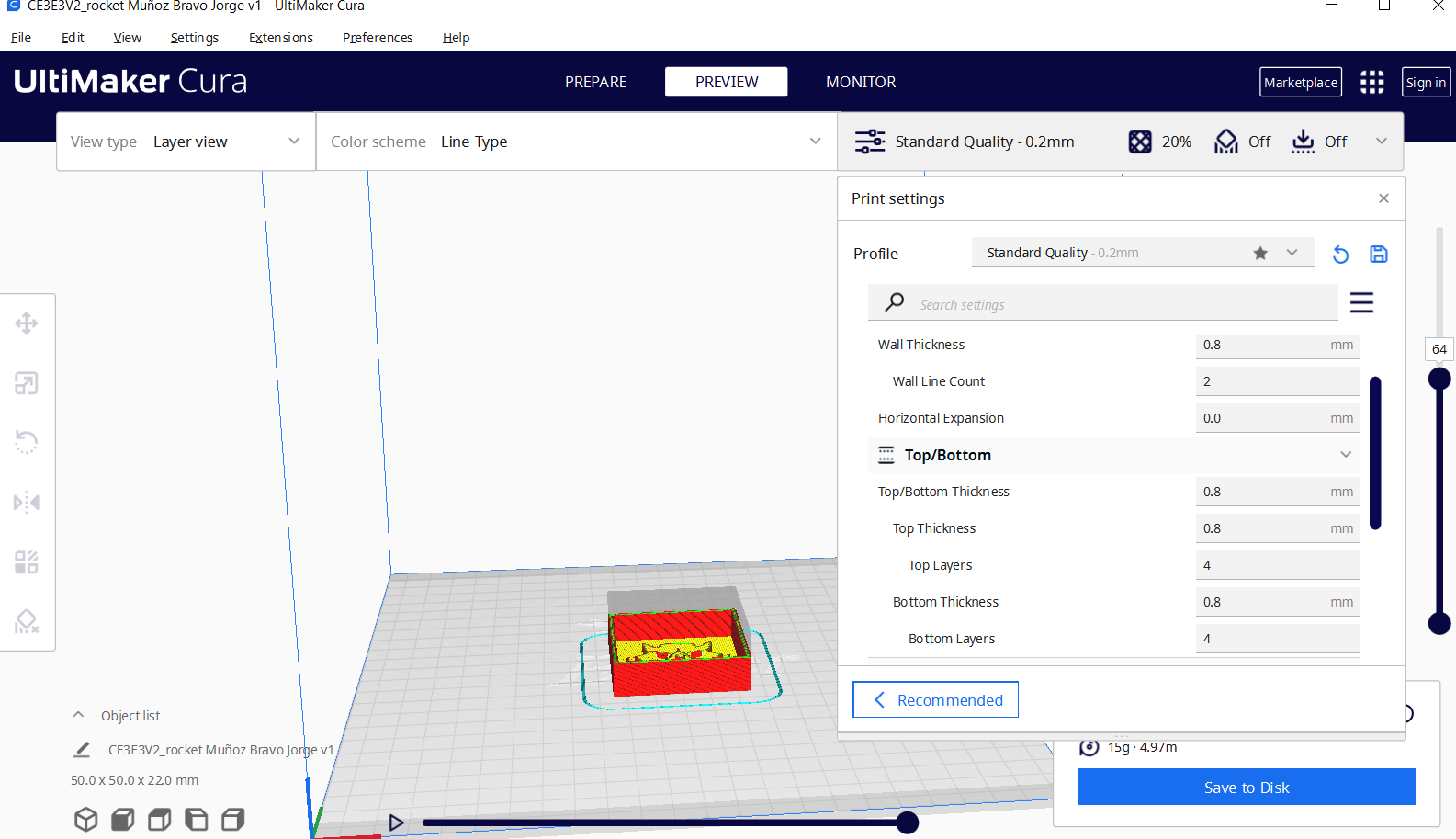Close the Print settings panel
This screenshot has height=839, width=1456.
pyautogui.click(x=1383, y=198)
